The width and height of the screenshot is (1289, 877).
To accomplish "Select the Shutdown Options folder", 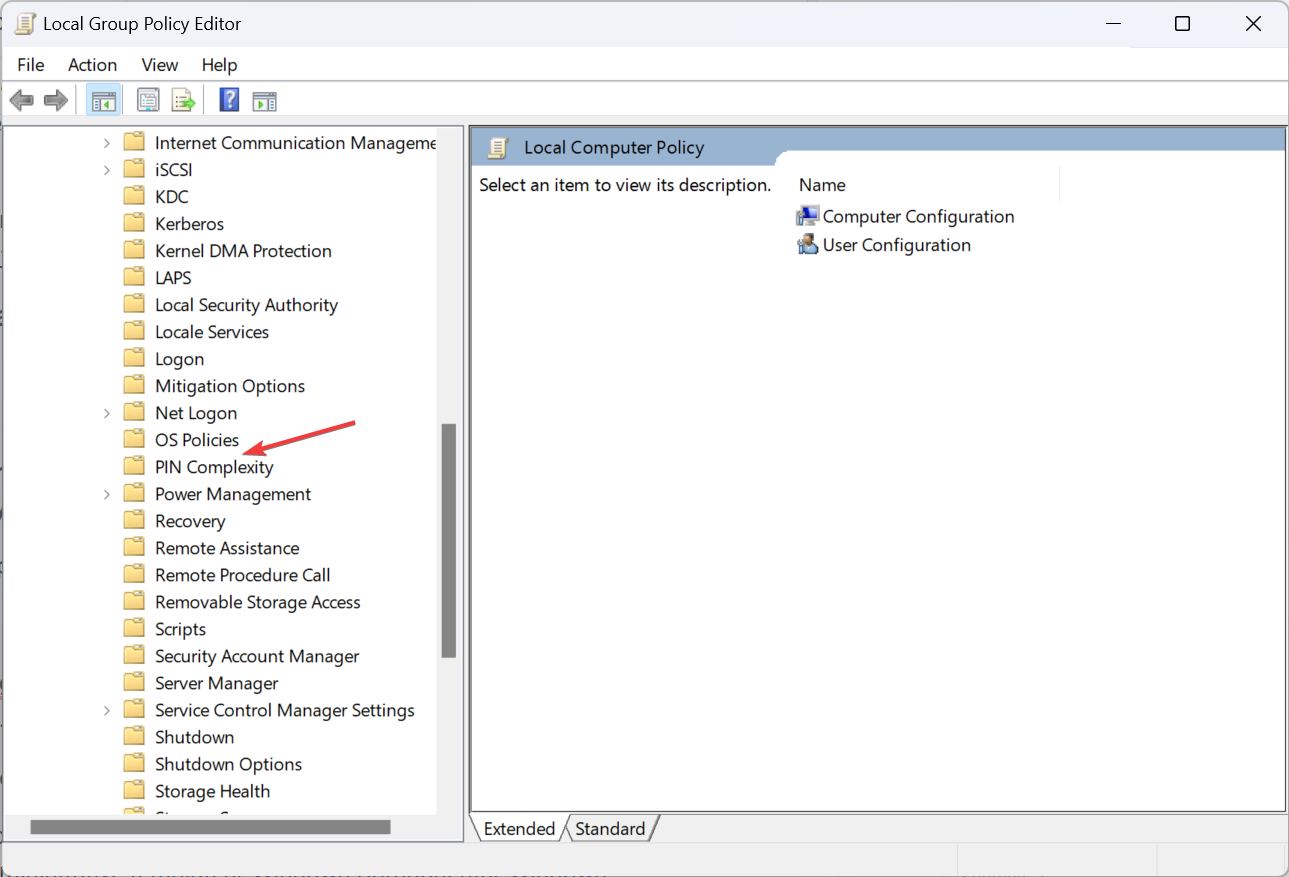I will point(228,763).
